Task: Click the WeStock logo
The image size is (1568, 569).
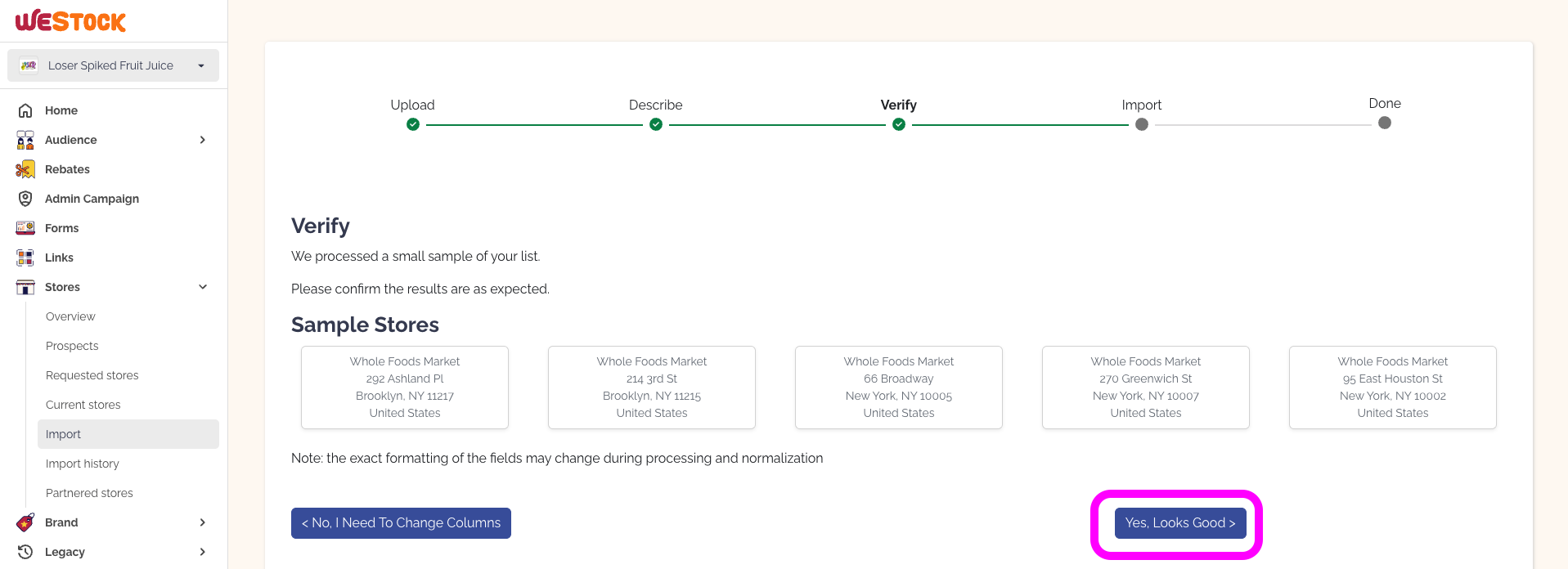Action: click(x=70, y=21)
